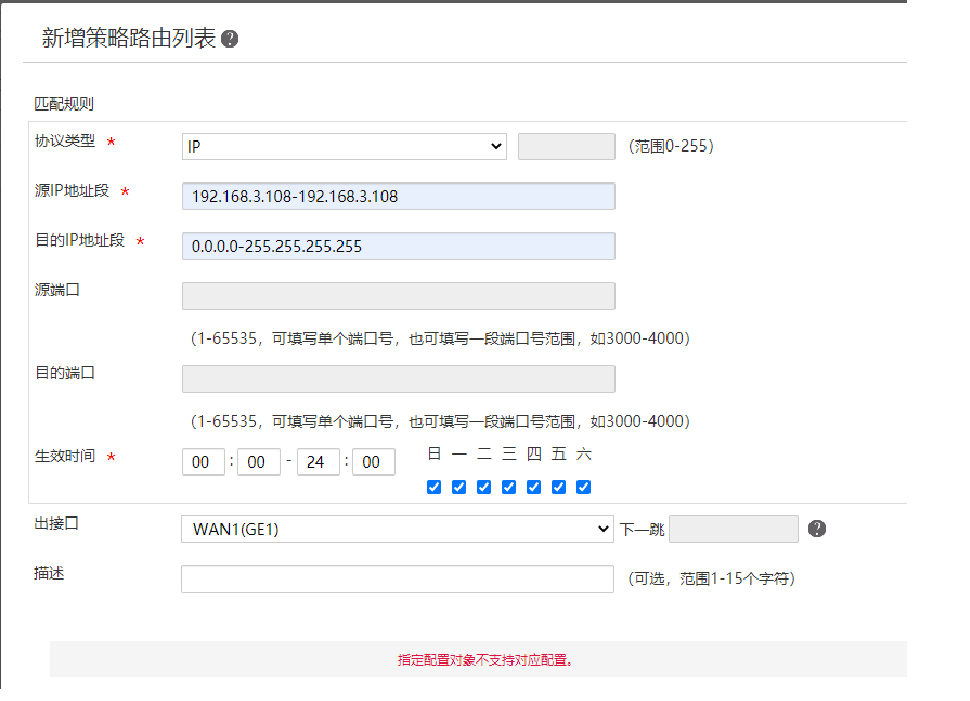This screenshot has height=701, width=970.
Task: Click the 源IP地址段 input field
Action: click(x=398, y=196)
